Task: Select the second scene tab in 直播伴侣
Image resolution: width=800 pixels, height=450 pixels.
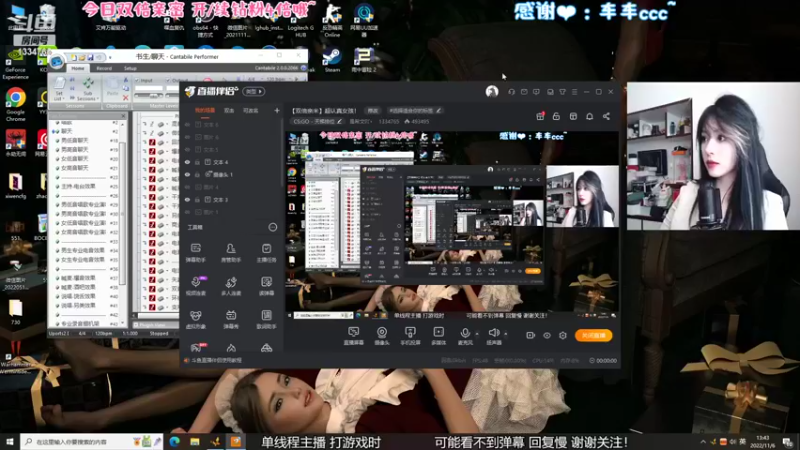Action: [x=229, y=110]
